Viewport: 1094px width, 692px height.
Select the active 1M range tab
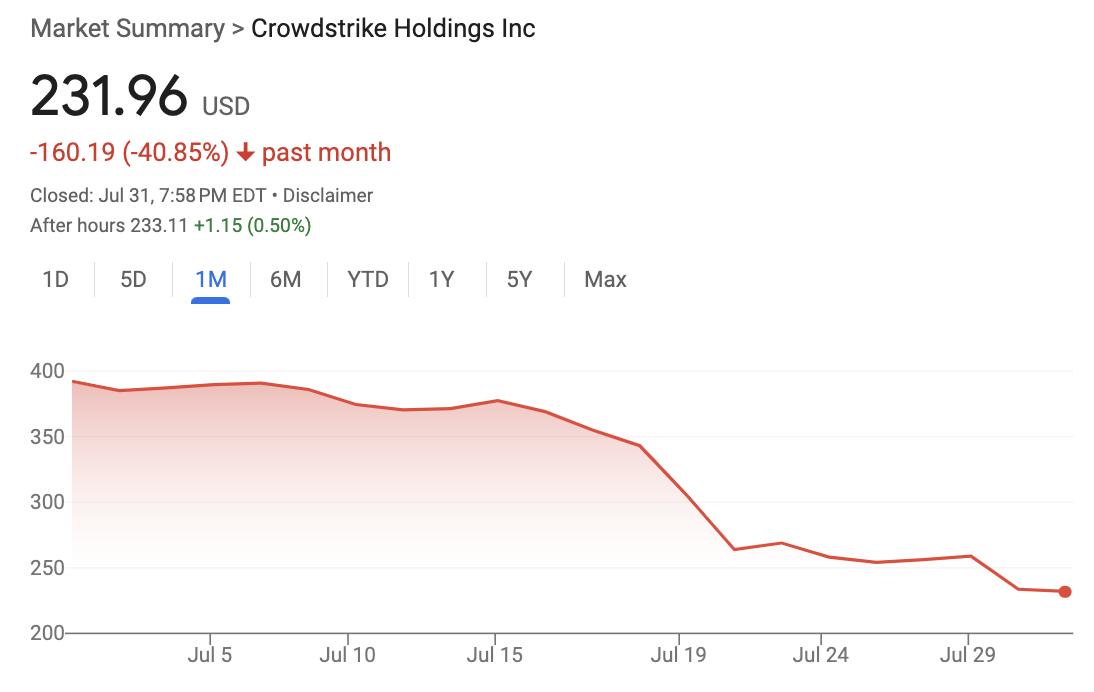[211, 279]
